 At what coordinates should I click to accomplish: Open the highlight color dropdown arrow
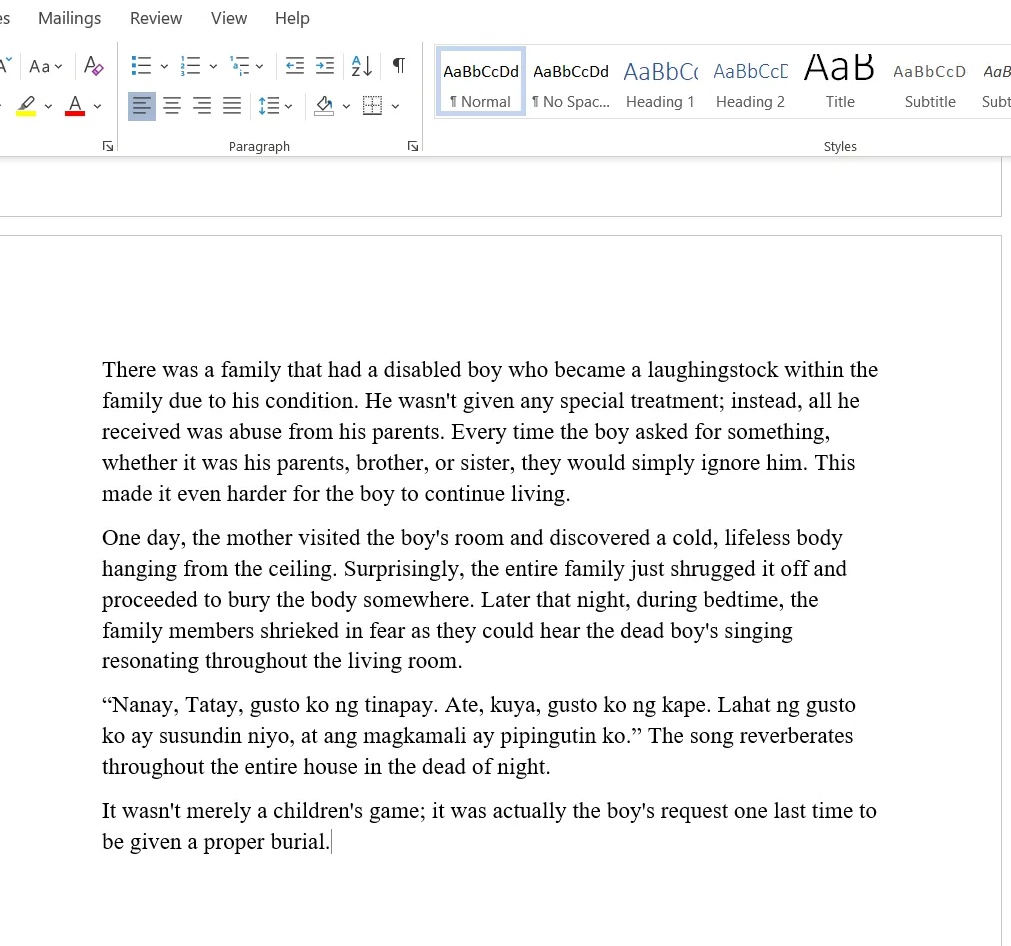(48, 106)
